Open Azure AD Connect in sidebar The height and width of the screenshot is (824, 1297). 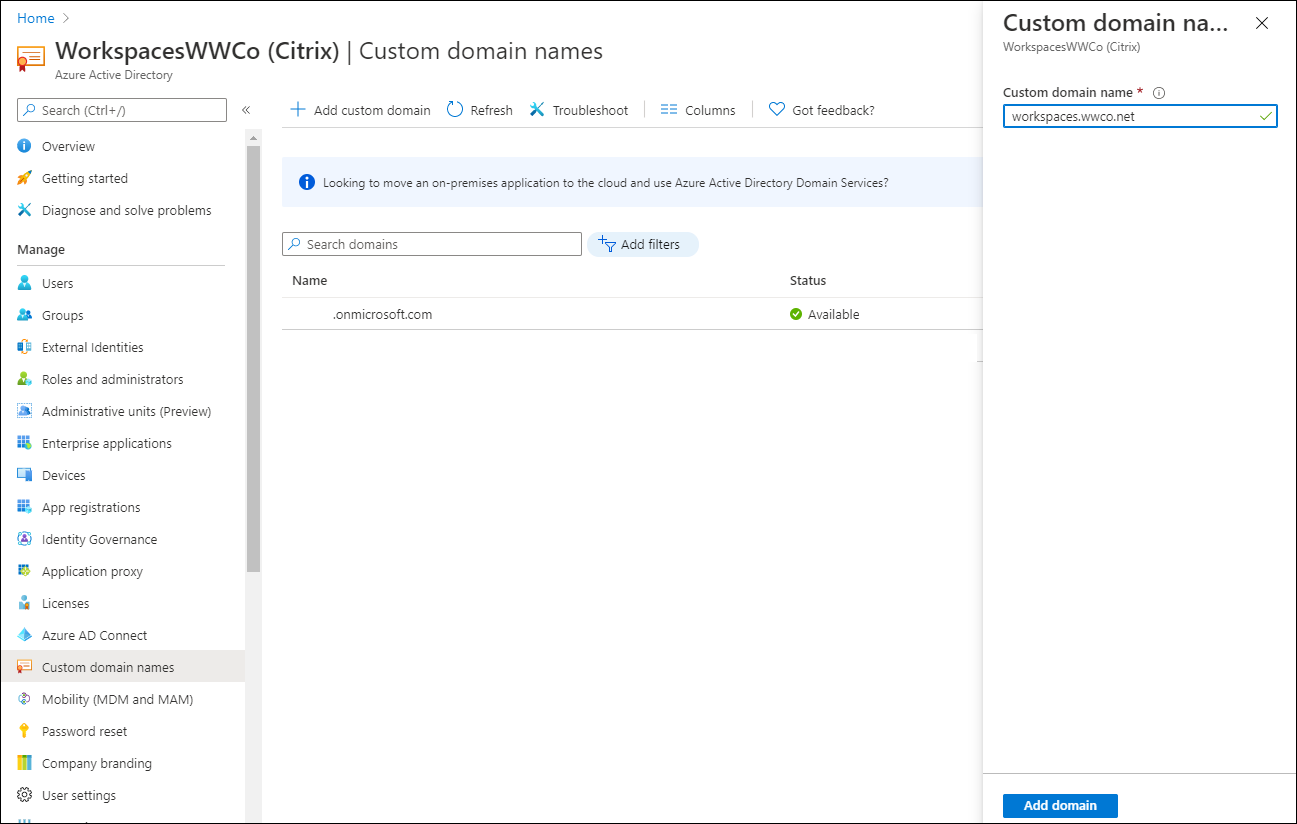(x=94, y=635)
